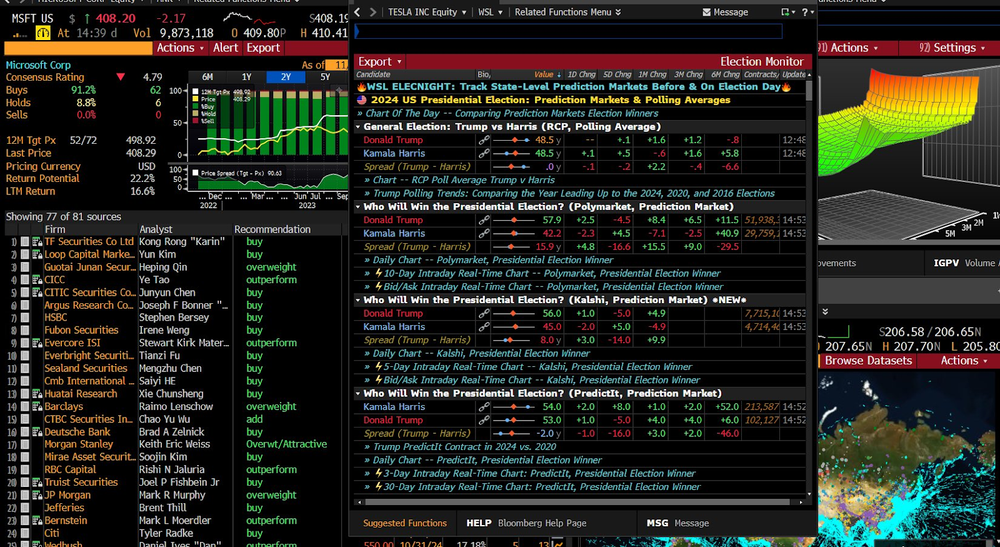The width and height of the screenshot is (1000, 547).
Task: Check the box for Loop Capital Markets row
Action: click(25, 254)
